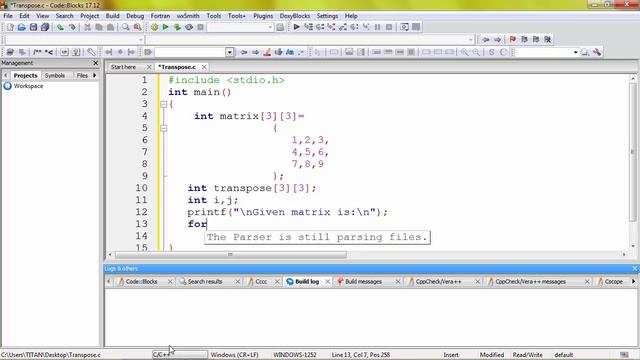640x360 pixels.
Task: Select Workspace in the Projects tree
Action: pos(28,86)
